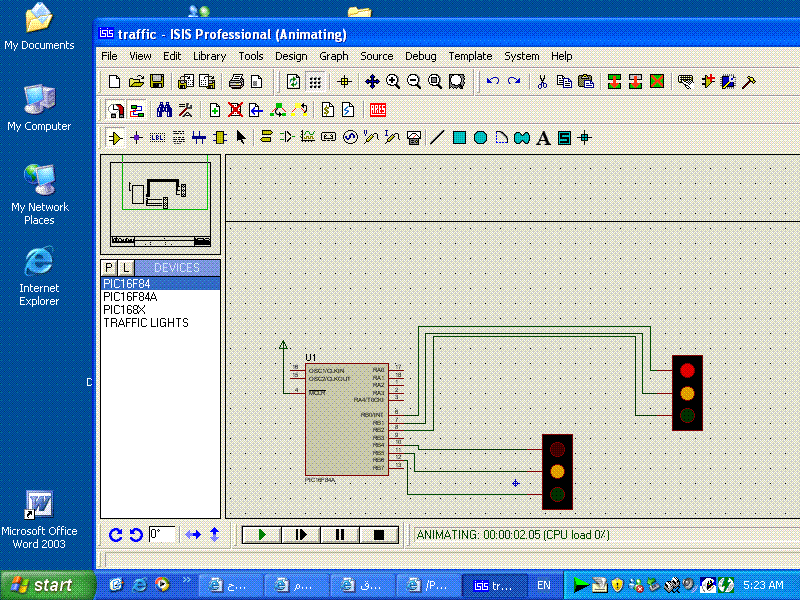This screenshot has width=800, height=600.
Task: Select the generator tool
Action: [349, 138]
